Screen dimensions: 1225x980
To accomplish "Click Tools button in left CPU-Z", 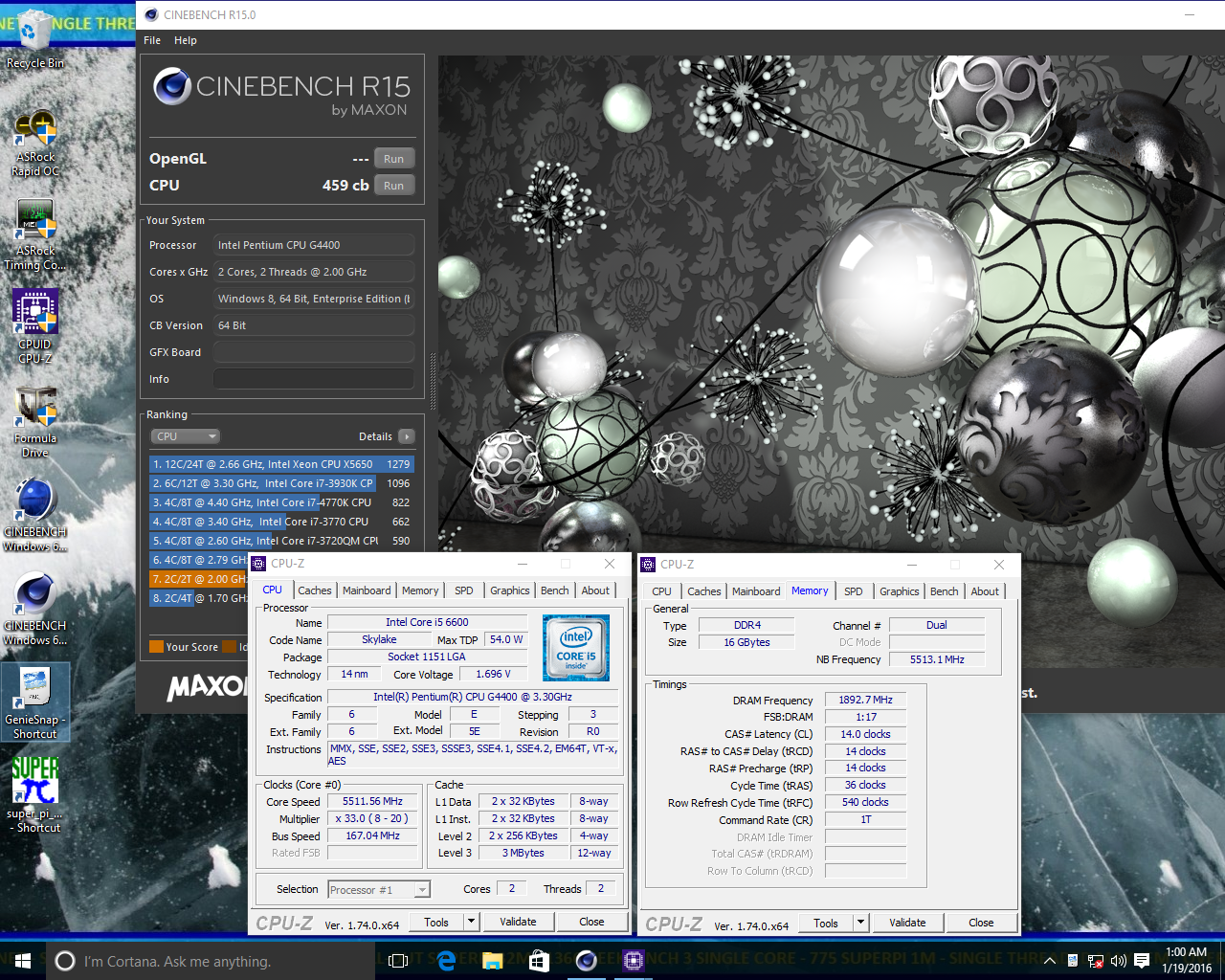I will [x=436, y=922].
